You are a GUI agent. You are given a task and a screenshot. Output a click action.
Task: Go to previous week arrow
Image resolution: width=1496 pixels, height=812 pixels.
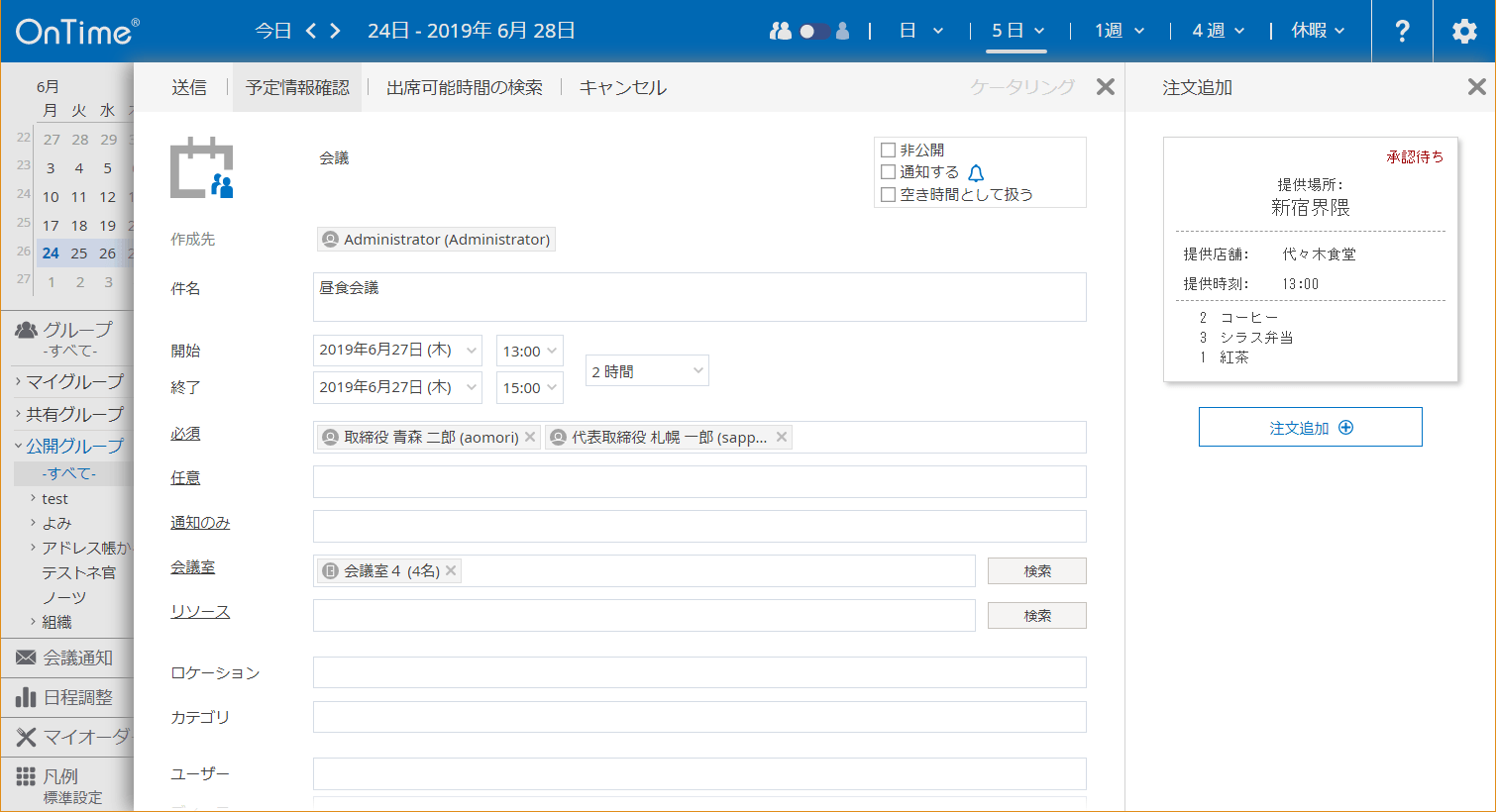click(311, 31)
